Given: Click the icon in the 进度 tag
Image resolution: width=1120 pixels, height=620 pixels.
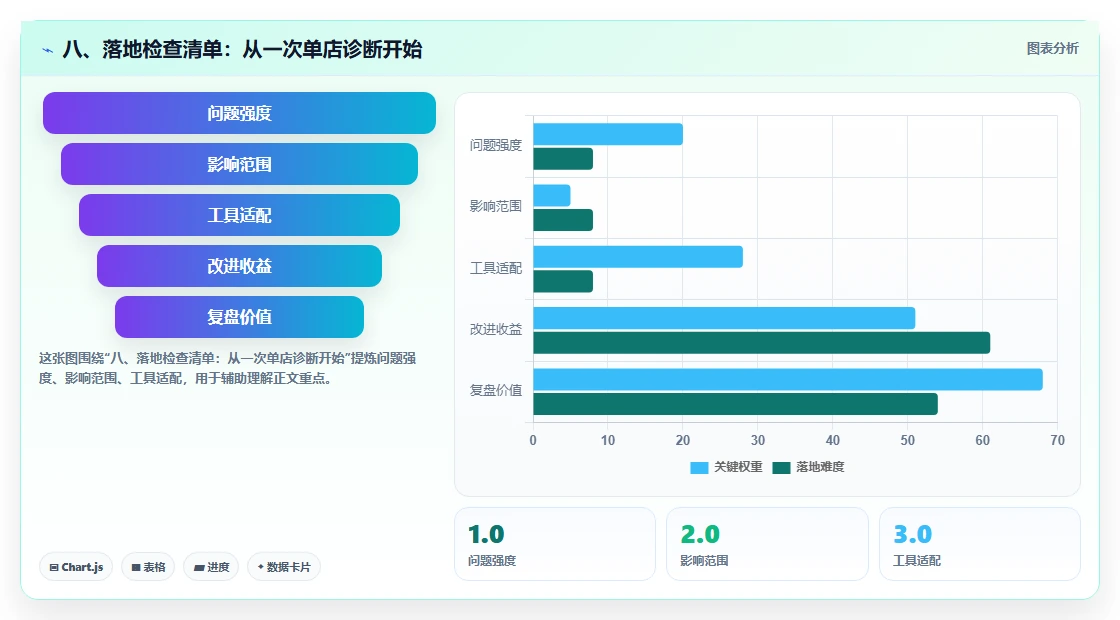Looking at the screenshot, I should (x=199, y=568).
